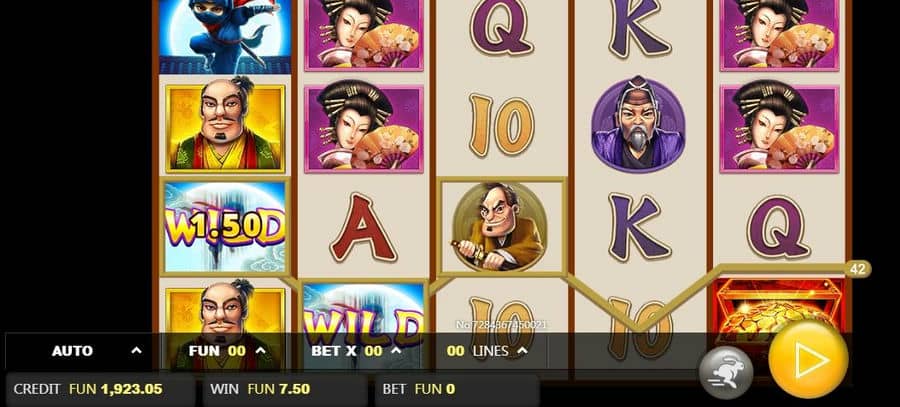Click the treasure chest symbol
Screen dimensions: 900x407
click(778, 310)
